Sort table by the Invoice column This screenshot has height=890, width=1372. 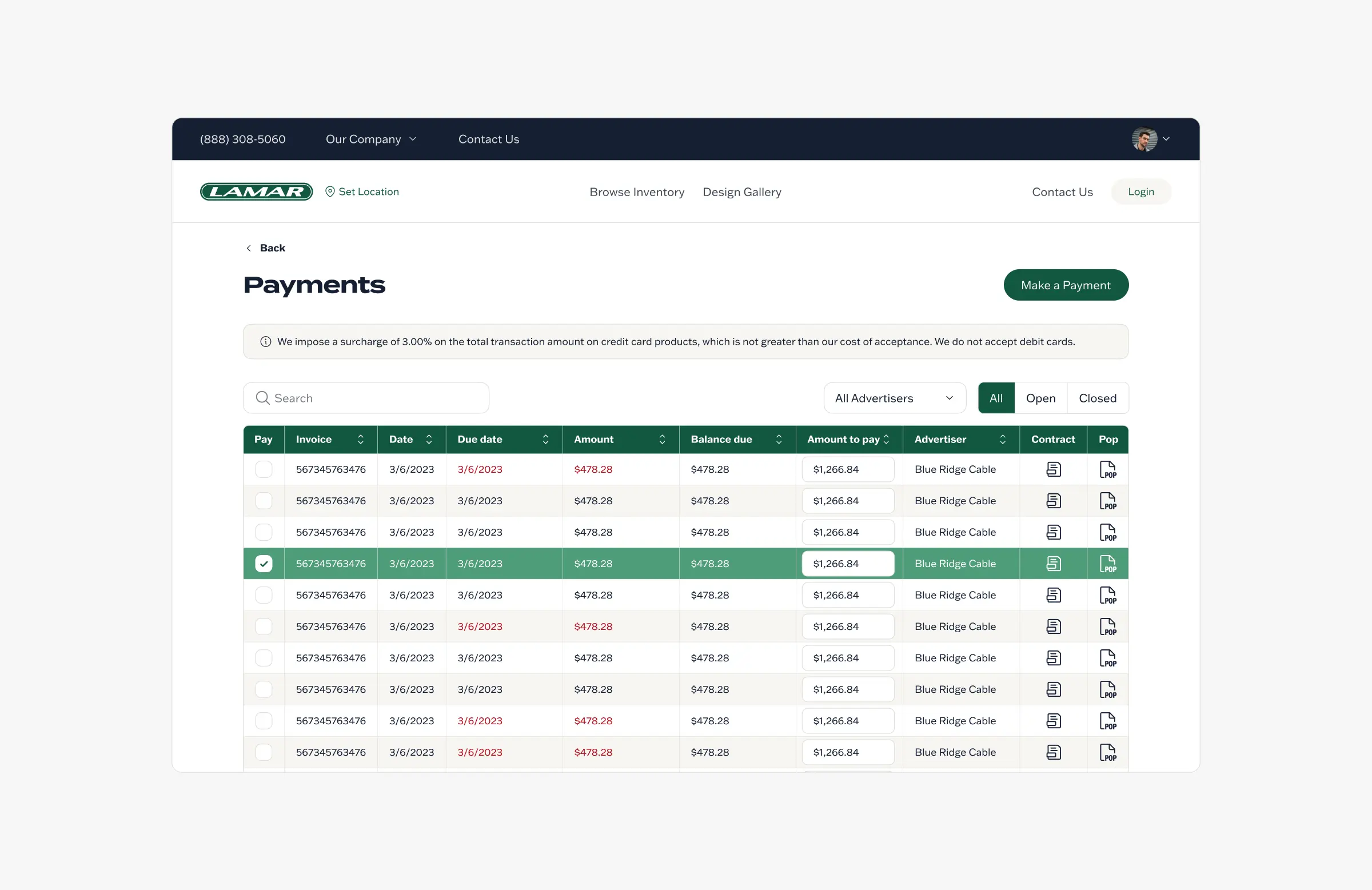tap(360, 439)
